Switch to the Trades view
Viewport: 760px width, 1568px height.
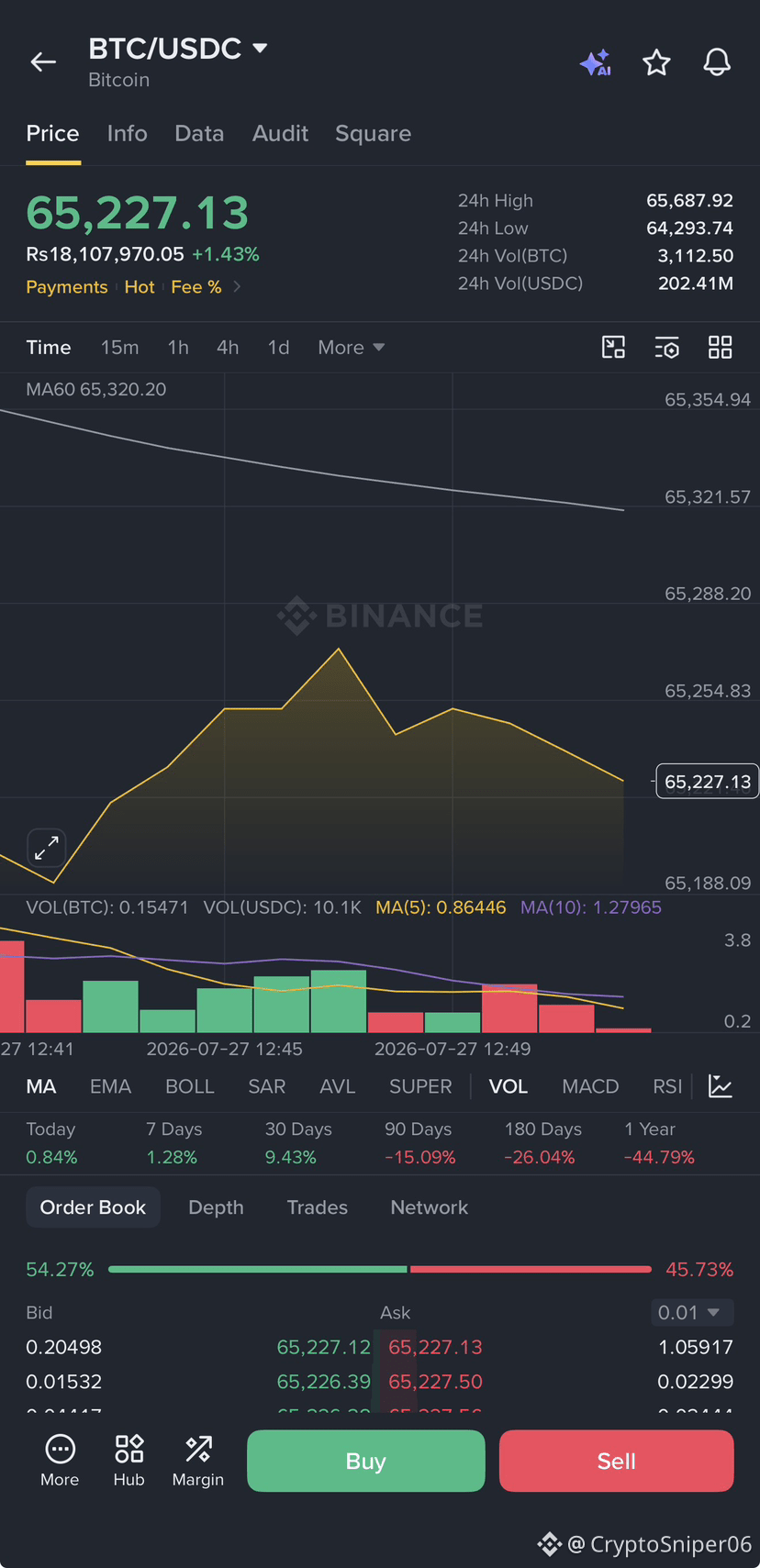(x=318, y=1207)
